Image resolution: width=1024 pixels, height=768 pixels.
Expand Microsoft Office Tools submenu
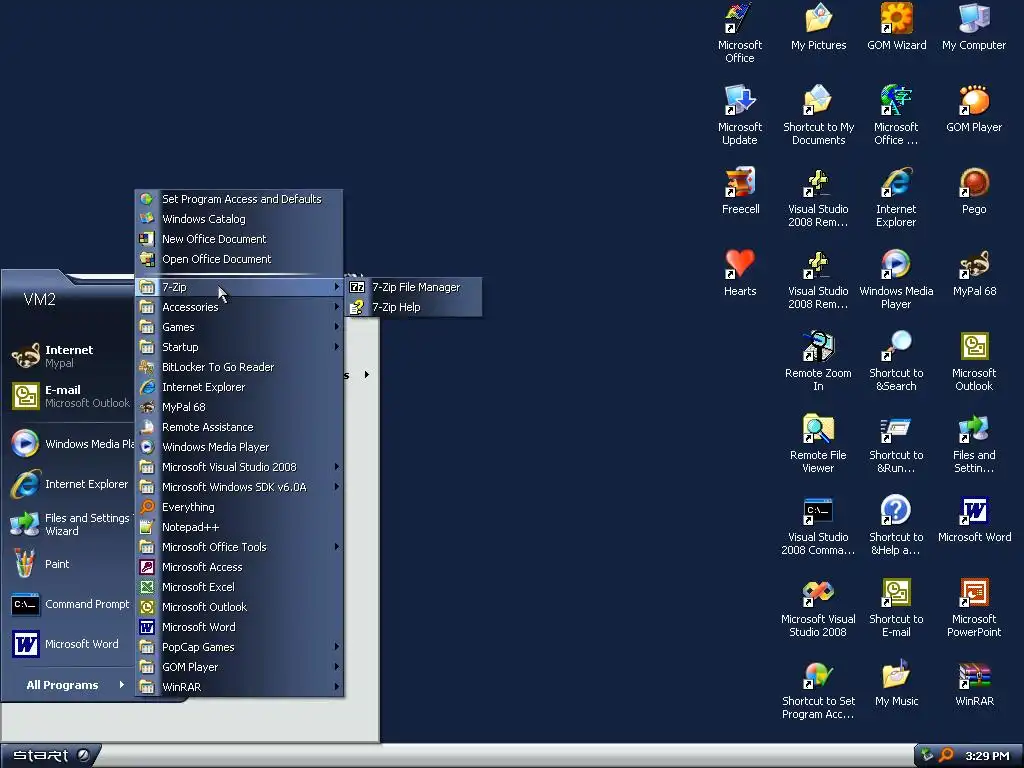point(239,547)
